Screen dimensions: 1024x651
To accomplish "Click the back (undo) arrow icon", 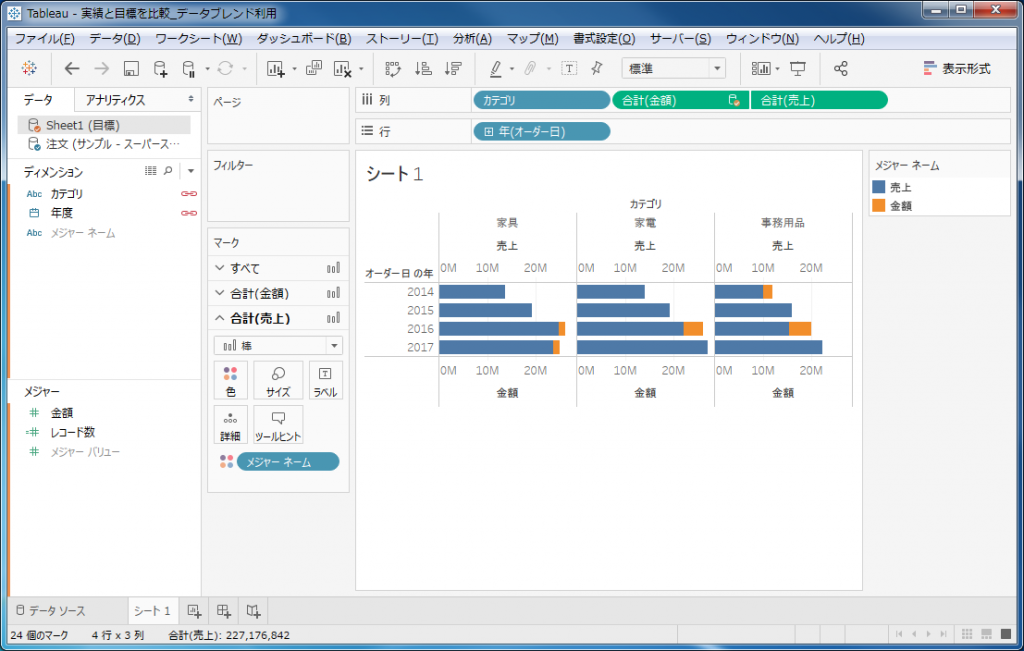I will click(71, 69).
